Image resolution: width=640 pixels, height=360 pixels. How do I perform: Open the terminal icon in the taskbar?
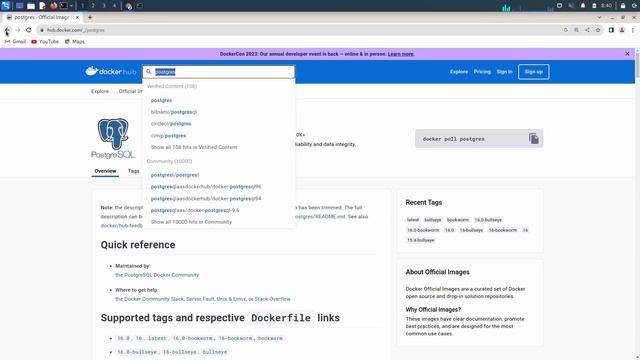coord(64,6)
